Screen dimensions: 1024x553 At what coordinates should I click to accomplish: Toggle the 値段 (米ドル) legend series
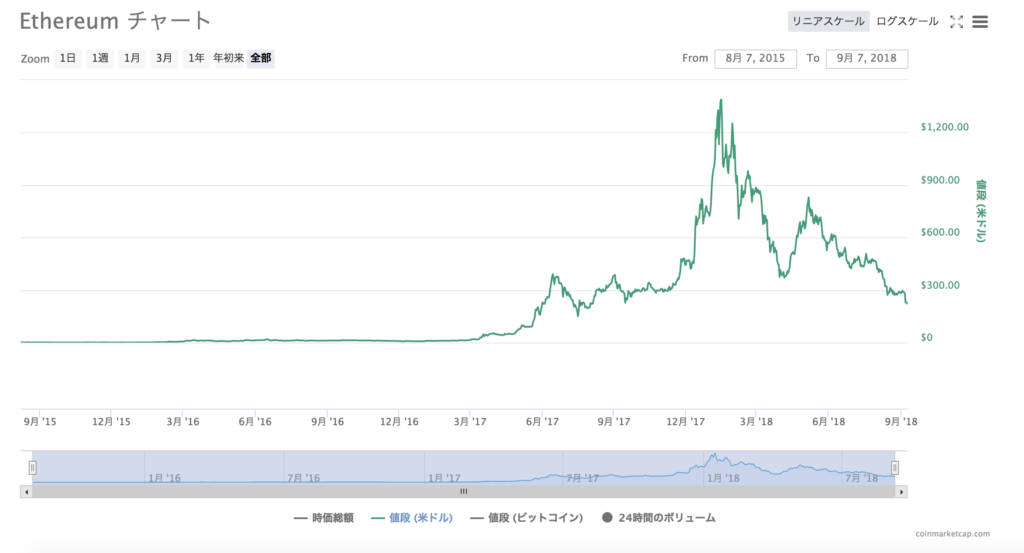[x=414, y=518]
